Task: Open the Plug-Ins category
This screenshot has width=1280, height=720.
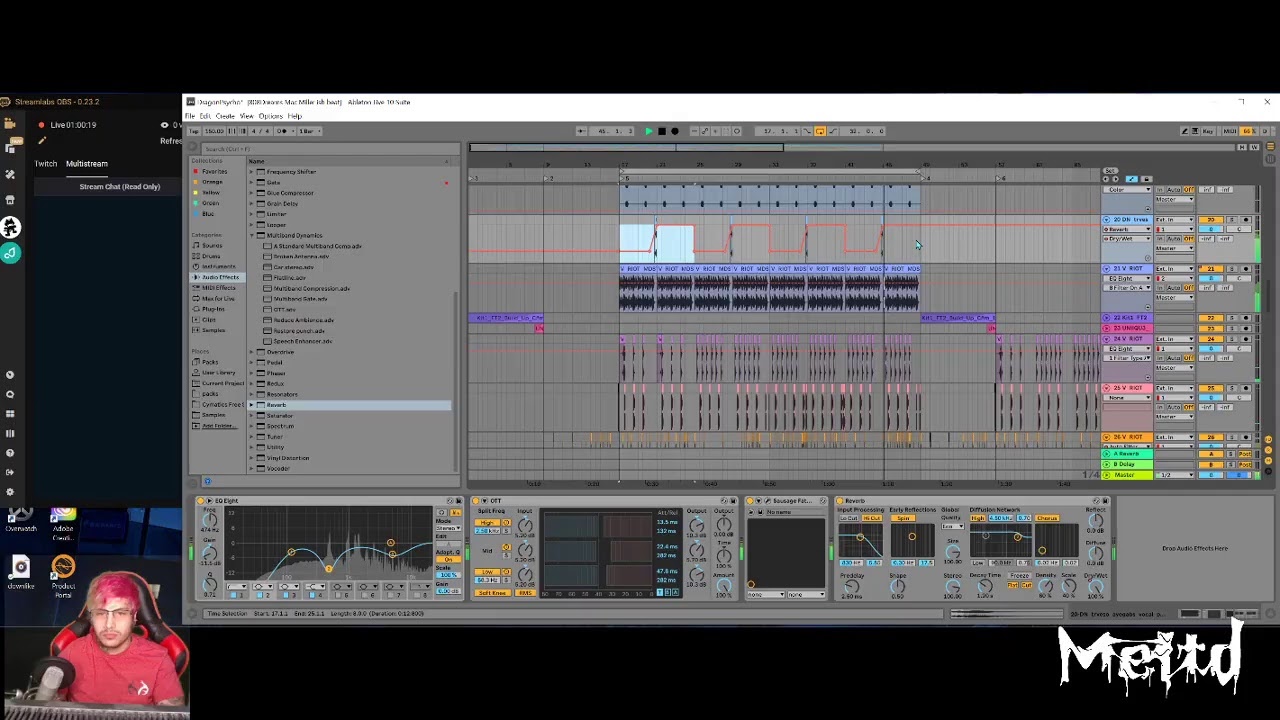Action: pos(214,309)
